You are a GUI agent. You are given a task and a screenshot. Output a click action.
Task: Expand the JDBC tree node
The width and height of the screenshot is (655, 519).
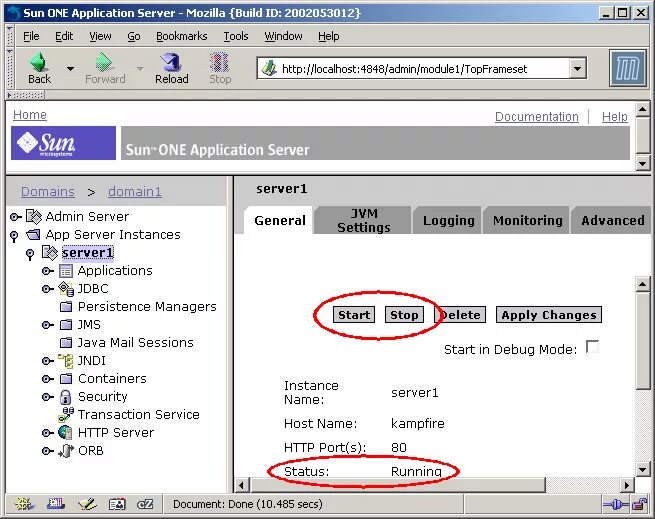click(x=48, y=289)
